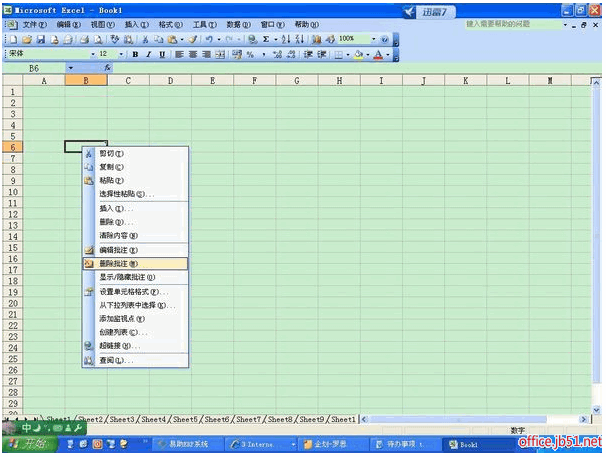Viewport: 606px width, 457px height.
Task: Click the row 12 header
Action: [x=12, y=214]
